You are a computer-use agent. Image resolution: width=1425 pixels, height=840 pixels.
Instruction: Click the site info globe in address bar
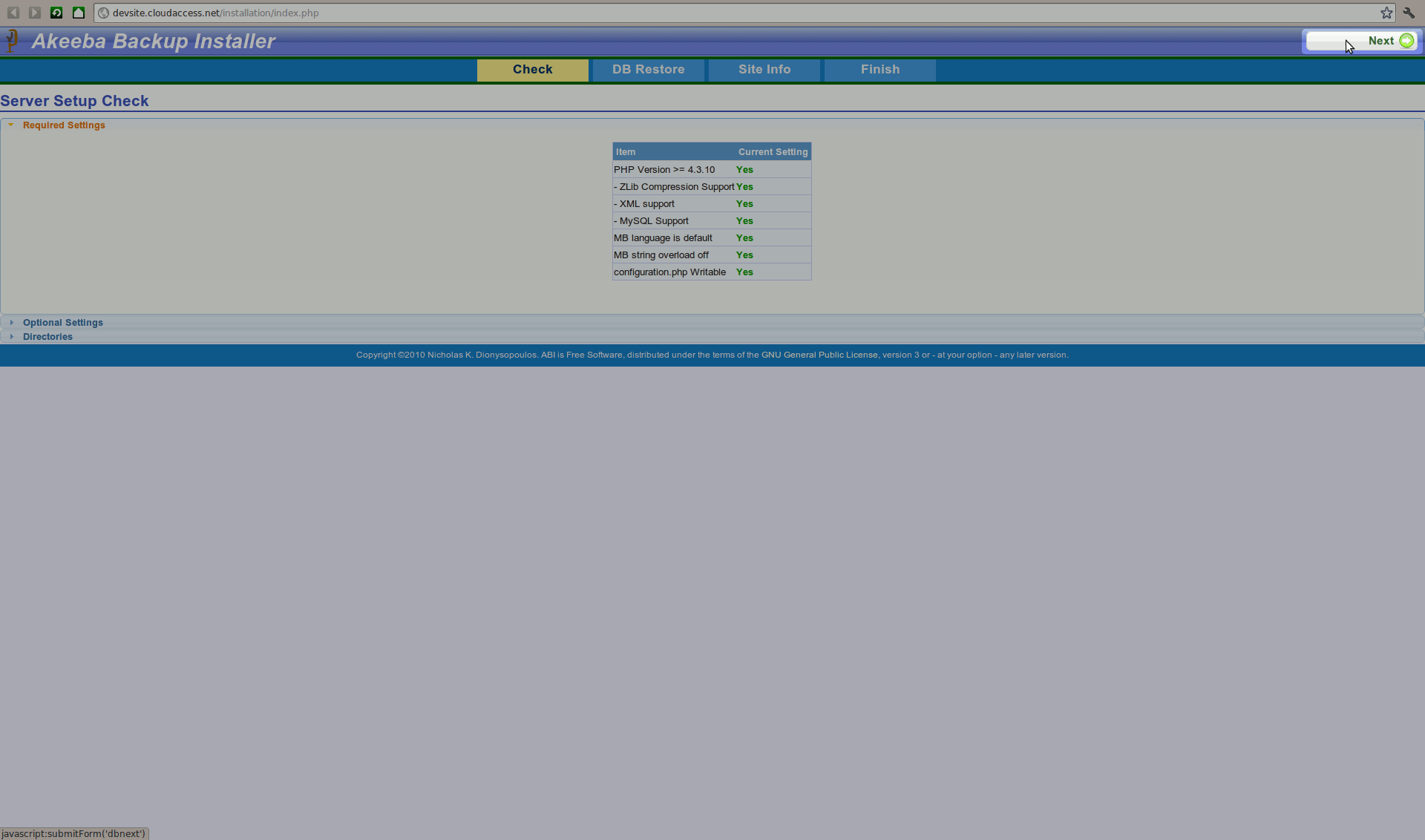tap(104, 13)
